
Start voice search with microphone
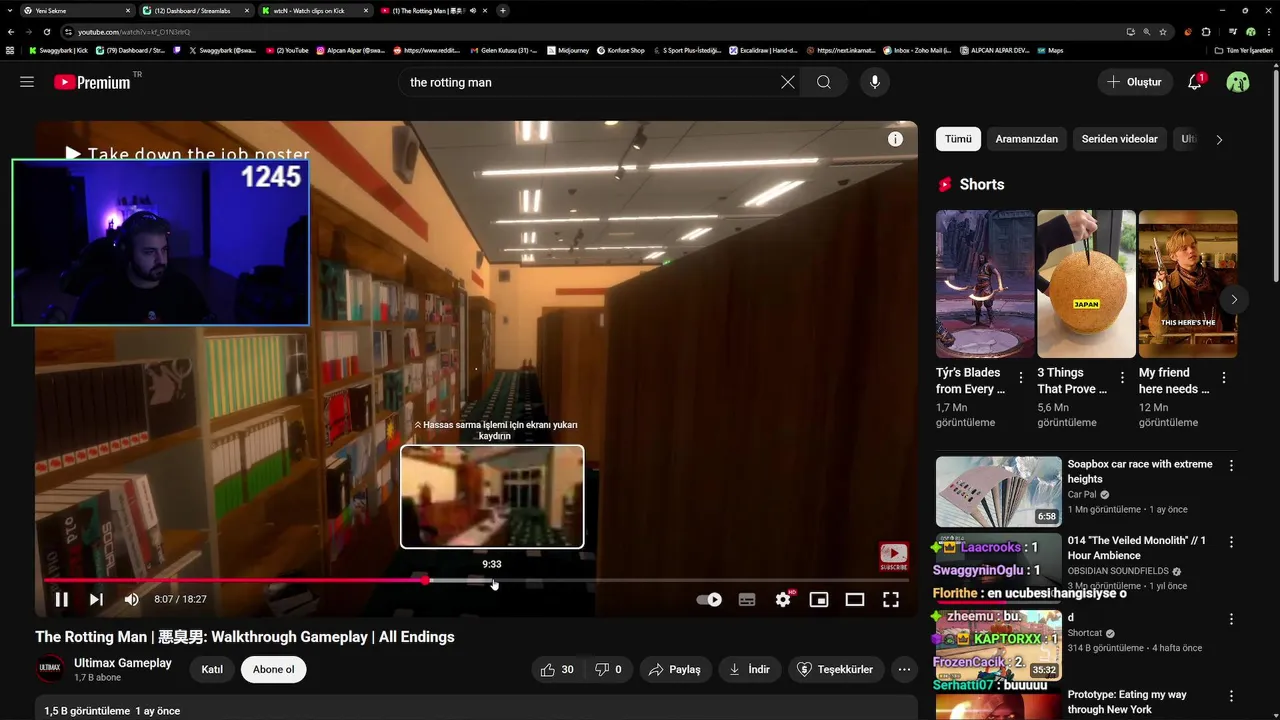click(x=875, y=82)
